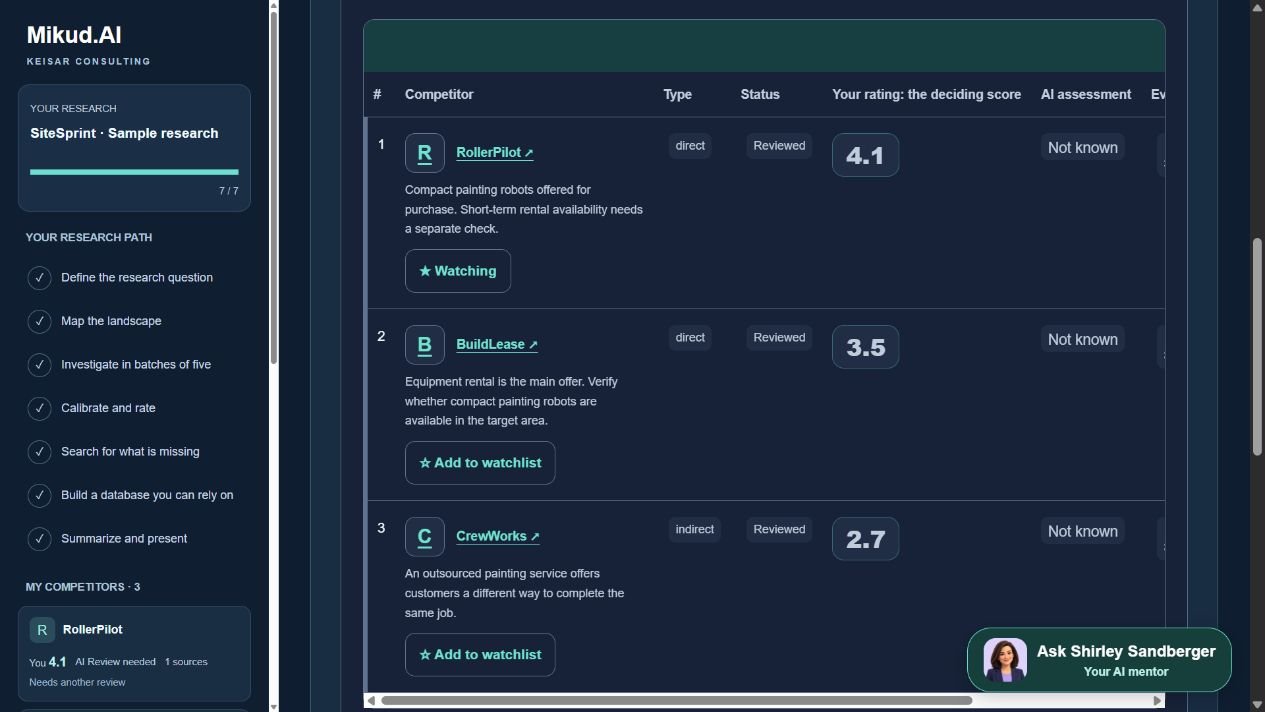Viewport: 1265px width, 712px height.
Task: Toggle the Watching button for RollerPilot
Action: coord(457,271)
